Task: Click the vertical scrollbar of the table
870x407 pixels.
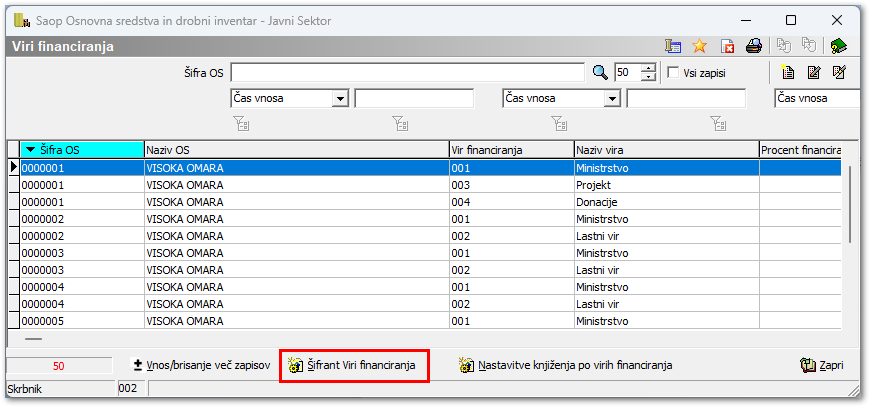Action: pos(849,203)
